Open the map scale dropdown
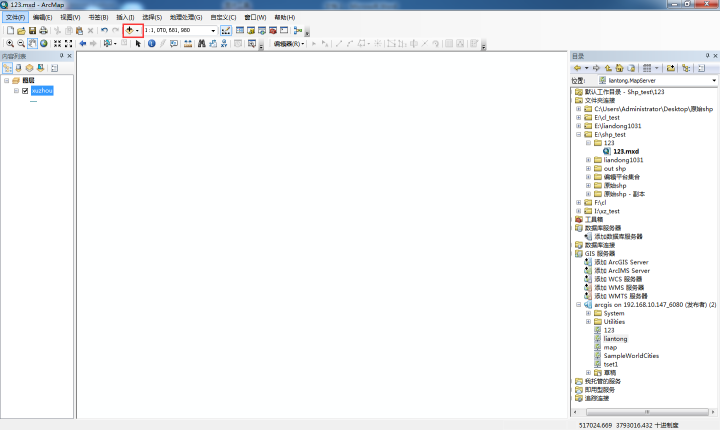This screenshot has width=720, height=430. [213, 31]
